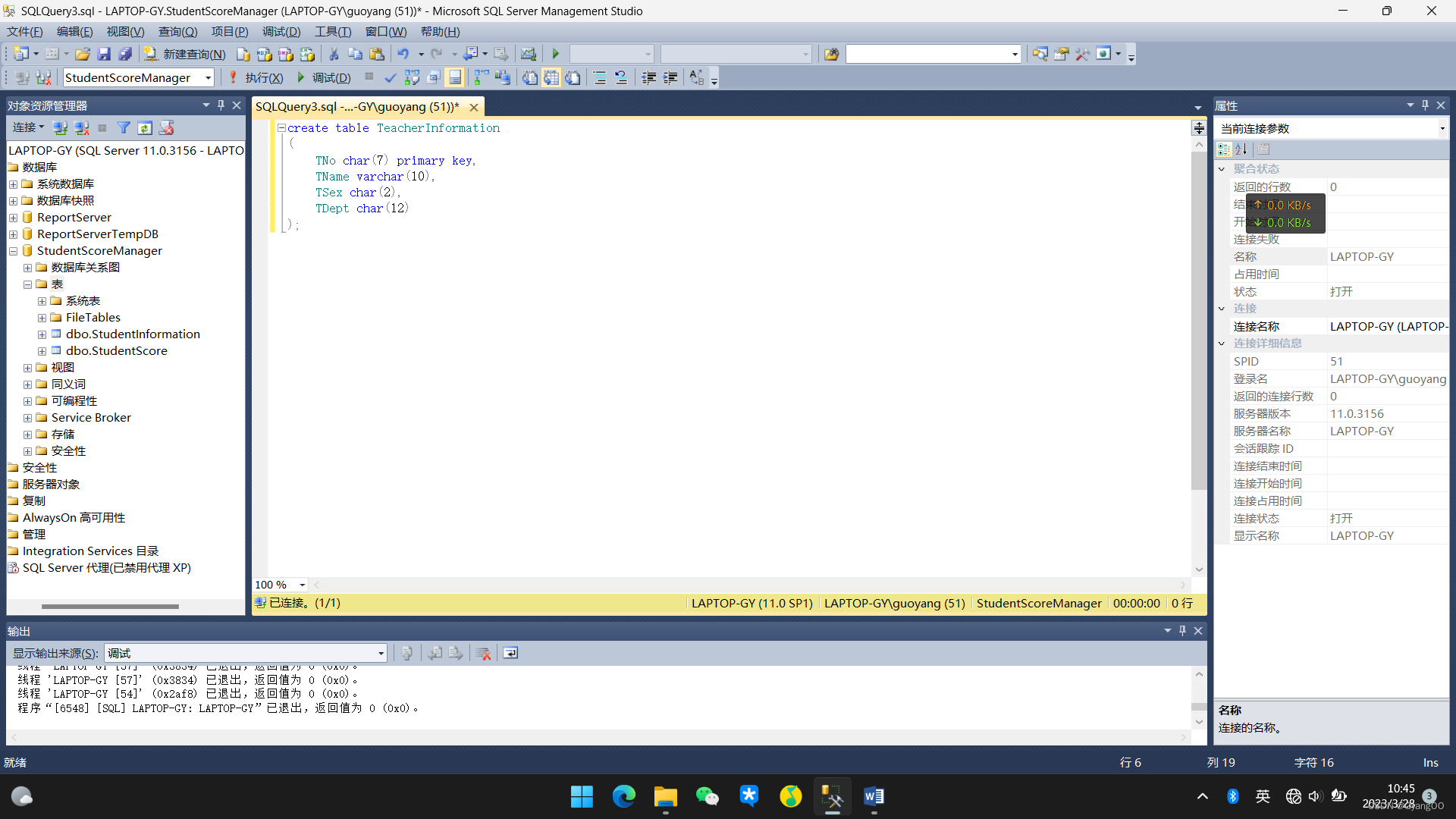Click the refresh icon in object explorer
Screen dimensions: 1456x819
[145, 127]
